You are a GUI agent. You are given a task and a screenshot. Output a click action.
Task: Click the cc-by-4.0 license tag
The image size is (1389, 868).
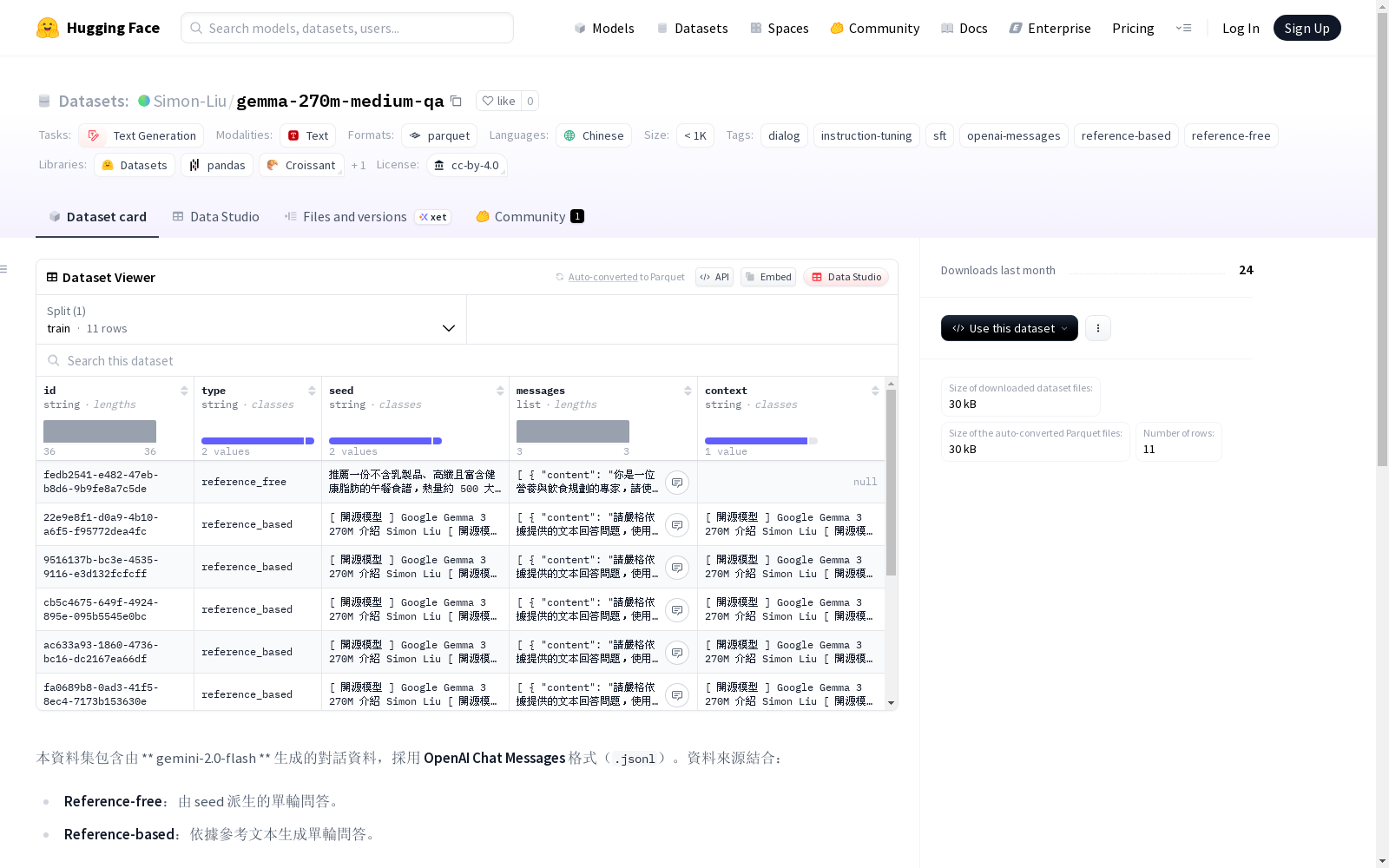pos(467,165)
